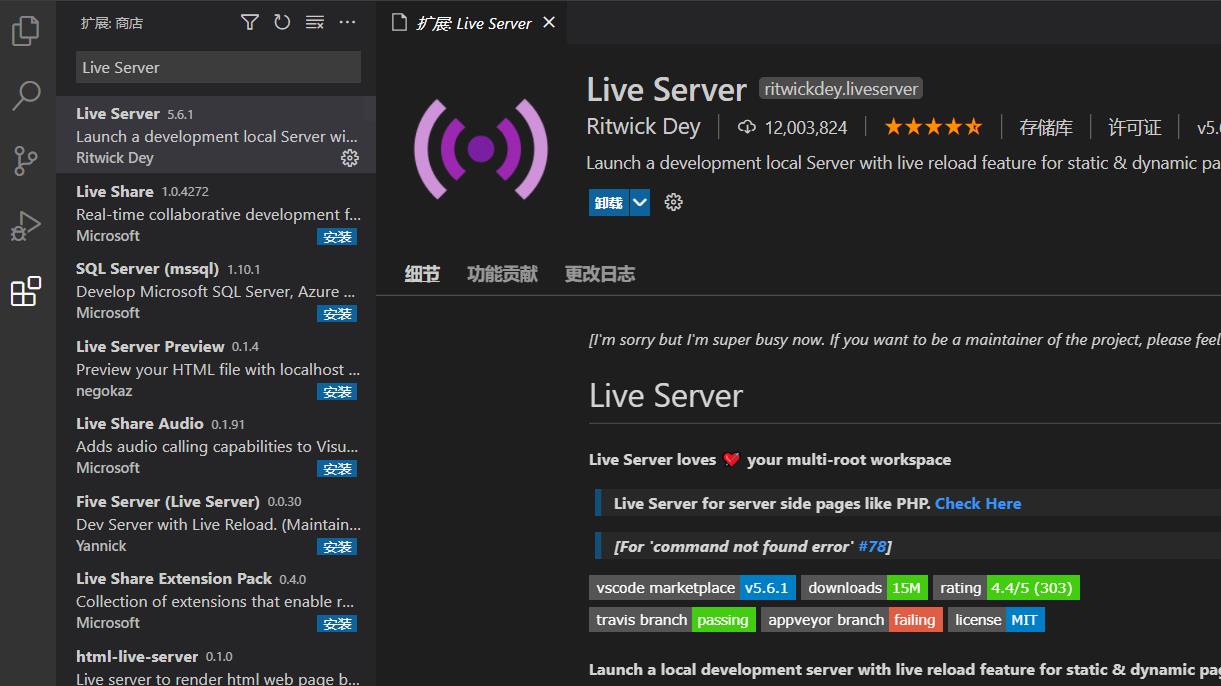Click the purple Live Server logo
This screenshot has height=686, width=1221.
click(481, 149)
